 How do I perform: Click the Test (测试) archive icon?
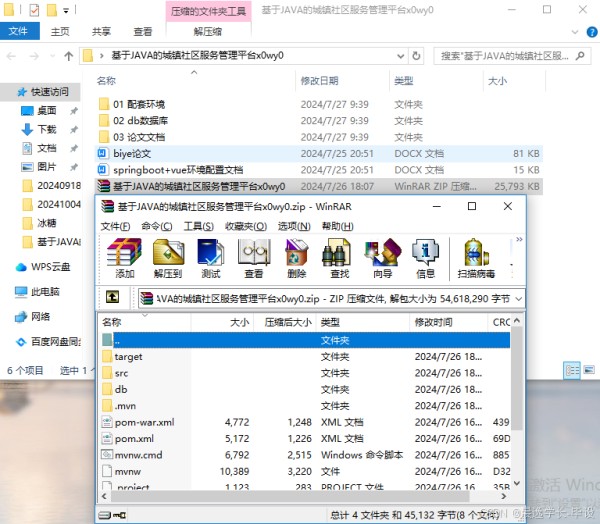pyautogui.click(x=210, y=258)
